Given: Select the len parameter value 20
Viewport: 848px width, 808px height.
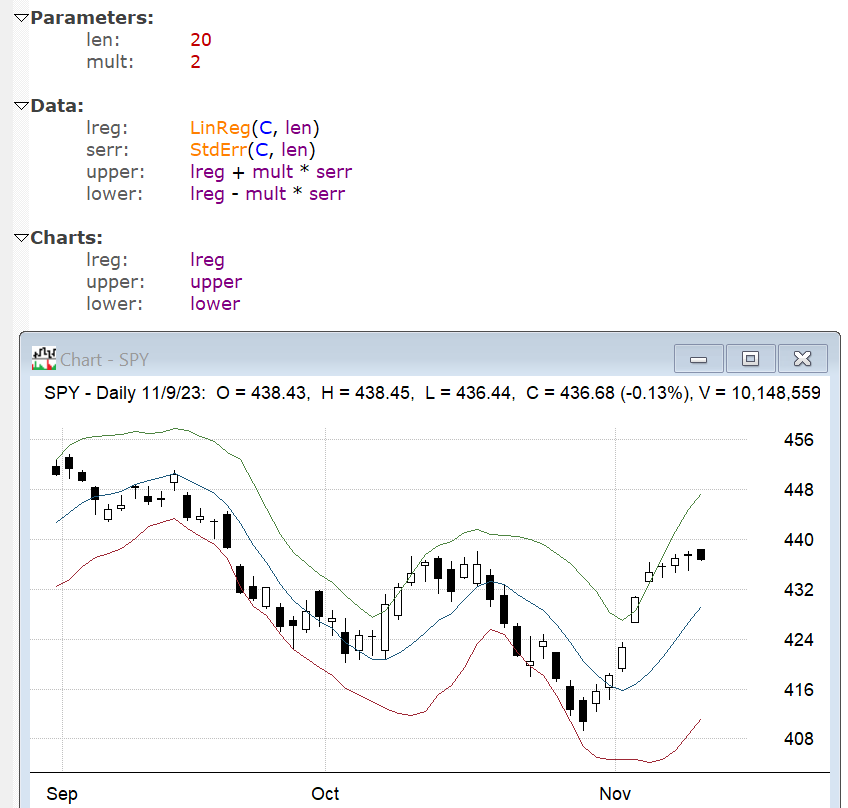Looking at the screenshot, I should click(x=200, y=40).
